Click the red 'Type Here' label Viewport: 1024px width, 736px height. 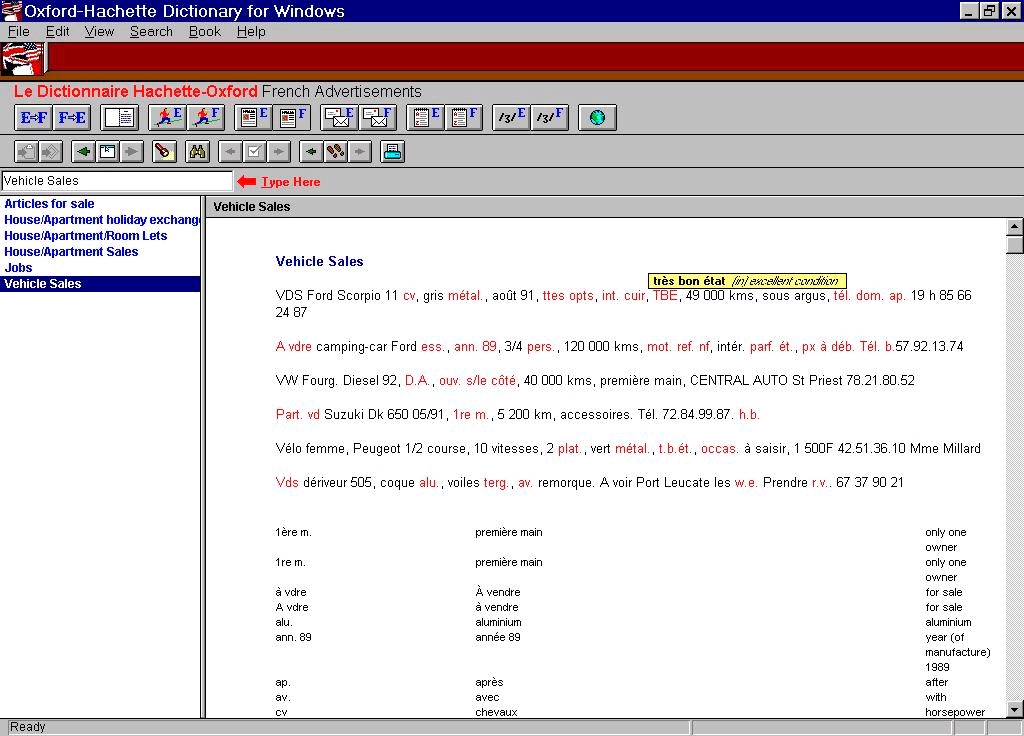click(291, 182)
